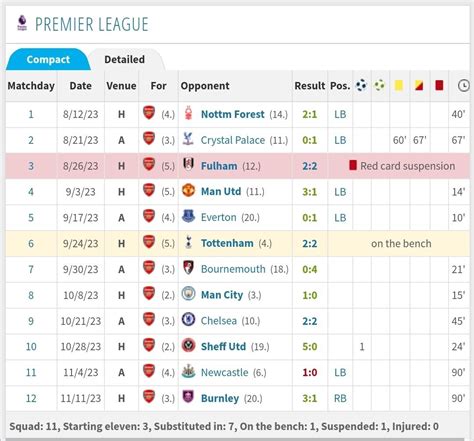Click the Arsenal crest in matchday 1 row
474x441 pixels.
(x=149, y=113)
